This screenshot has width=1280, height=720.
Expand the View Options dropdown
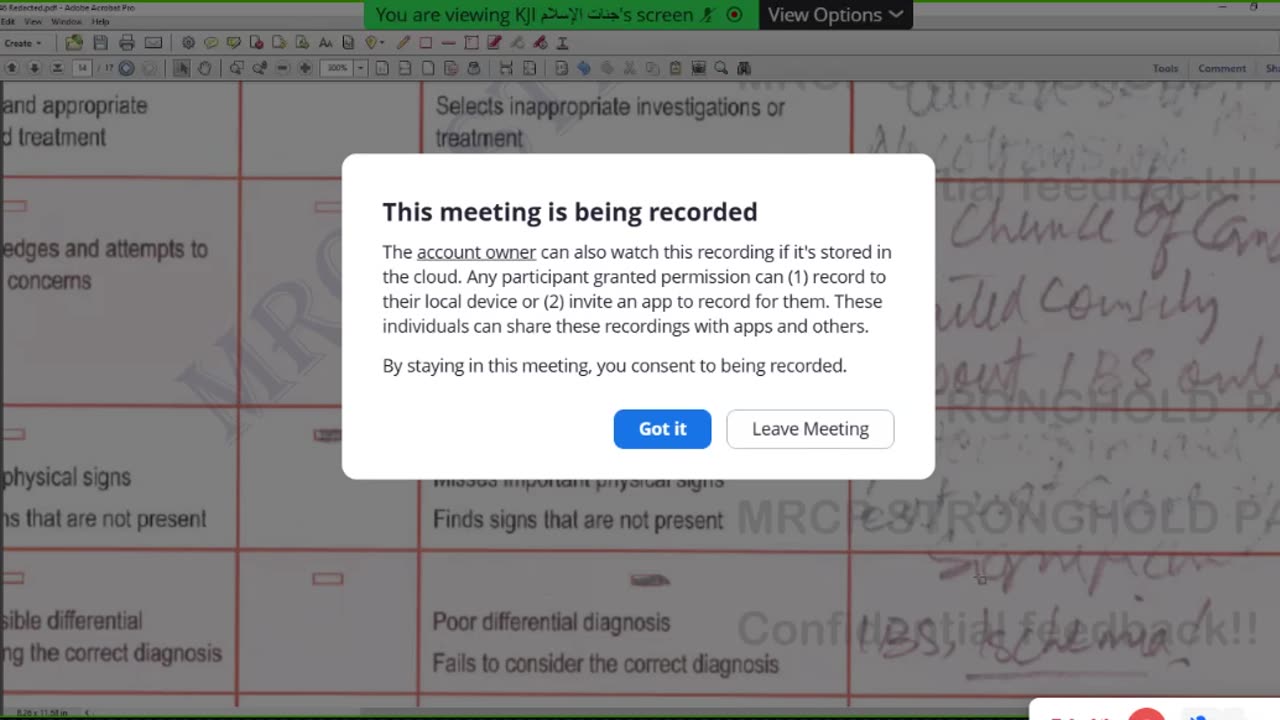point(835,14)
